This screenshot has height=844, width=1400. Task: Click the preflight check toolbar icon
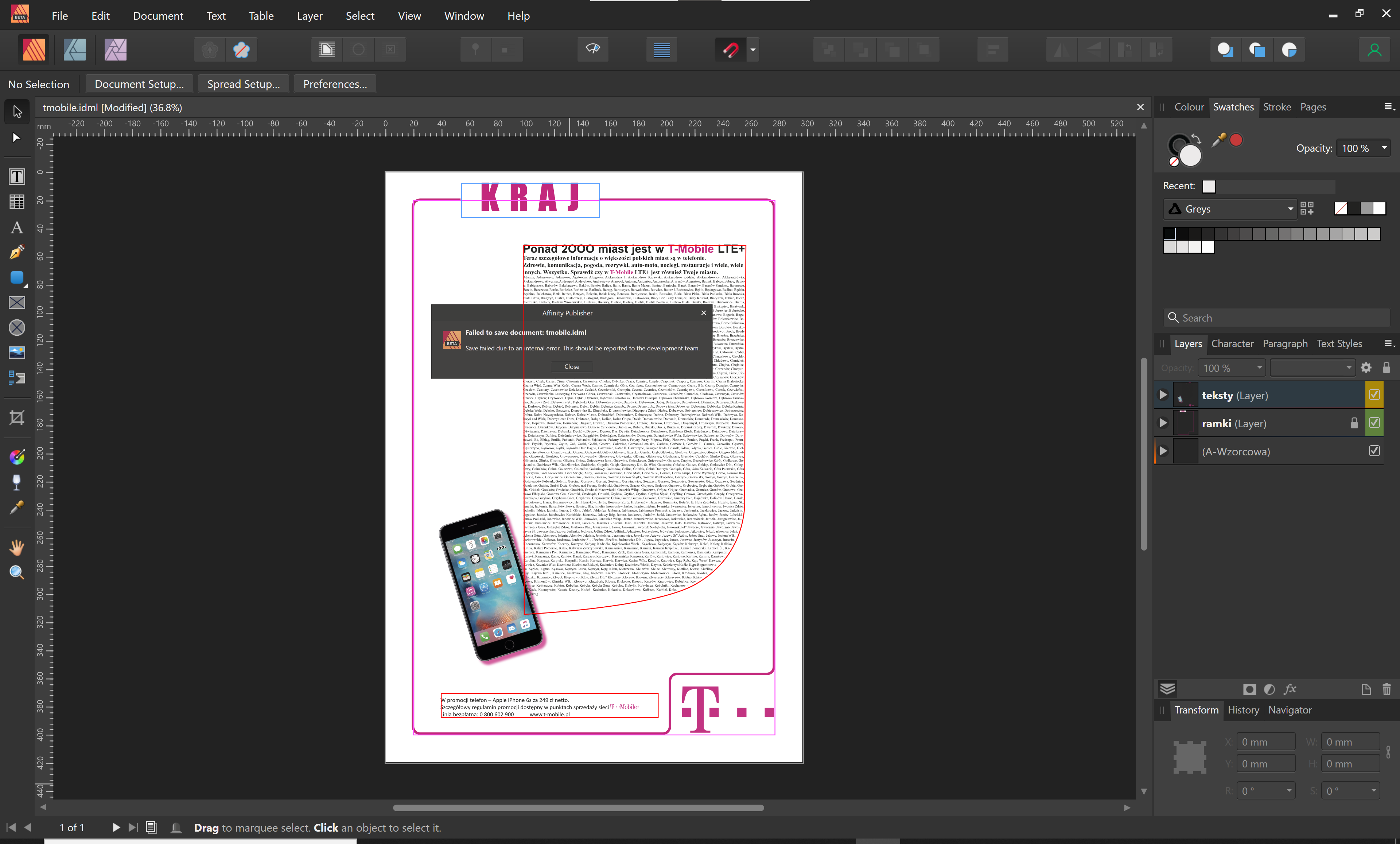592,50
